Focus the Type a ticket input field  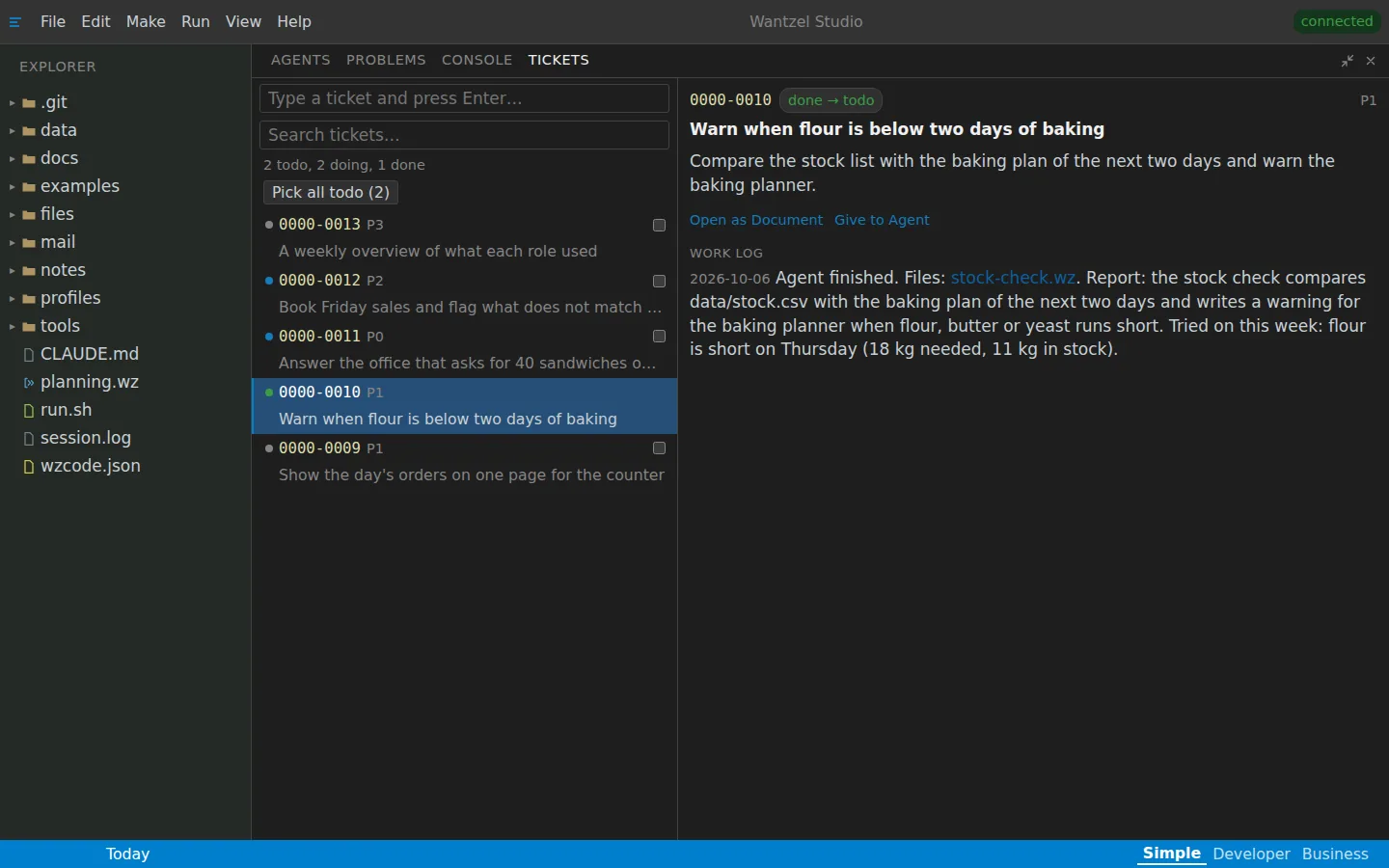point(464,98)
